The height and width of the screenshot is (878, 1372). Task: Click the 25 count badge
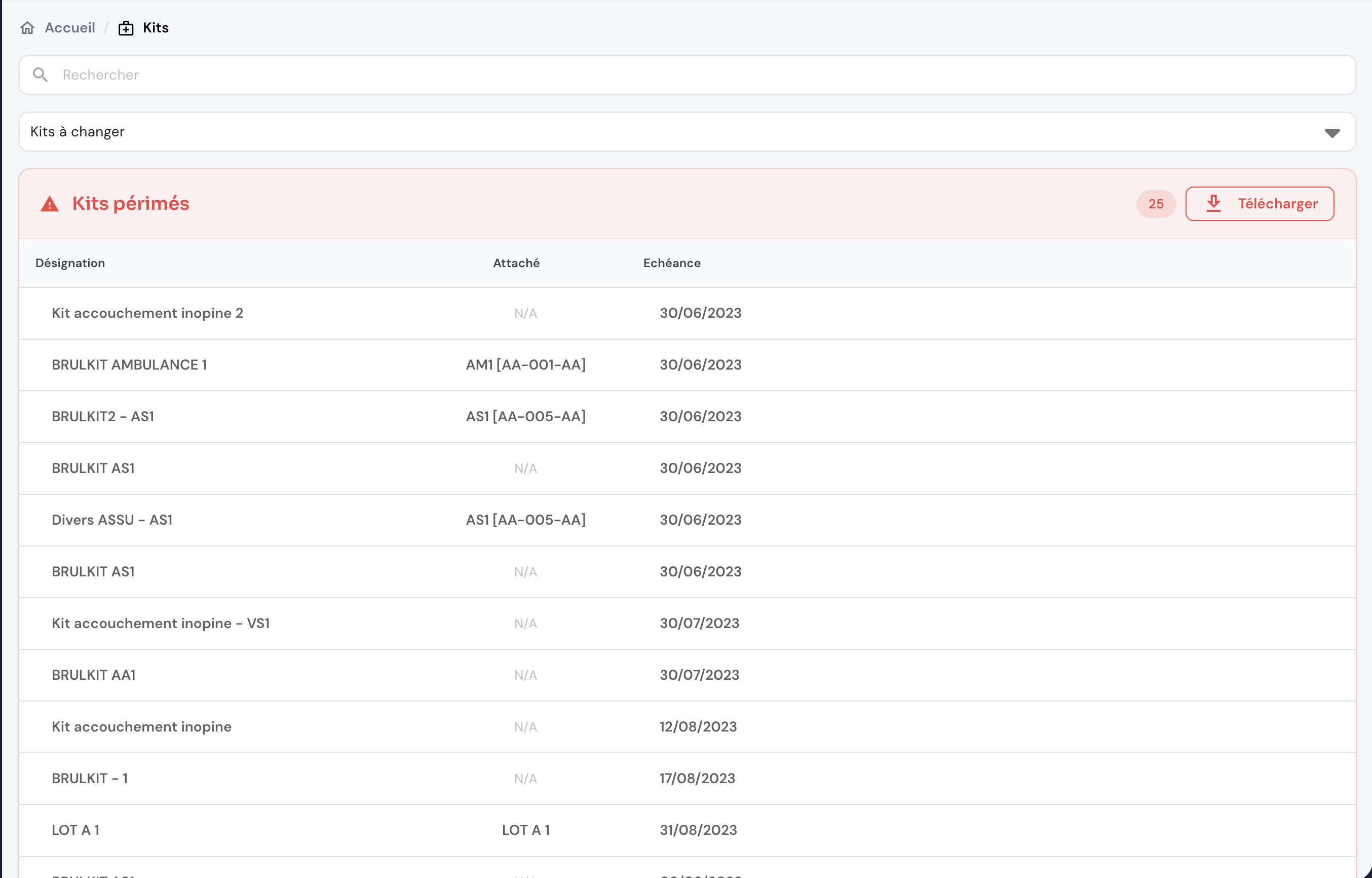pyautogui.click(x=1156, y=204)
